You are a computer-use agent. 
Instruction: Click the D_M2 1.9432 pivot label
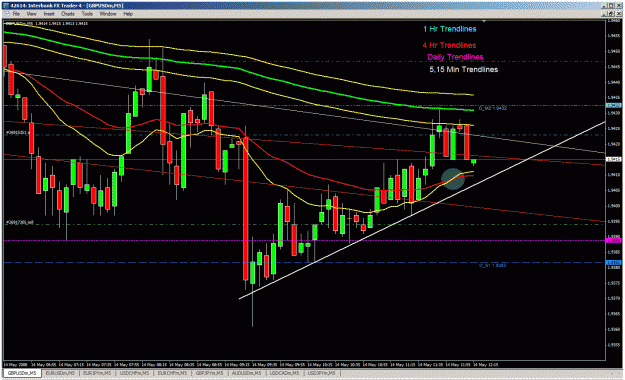coord(493,108)
